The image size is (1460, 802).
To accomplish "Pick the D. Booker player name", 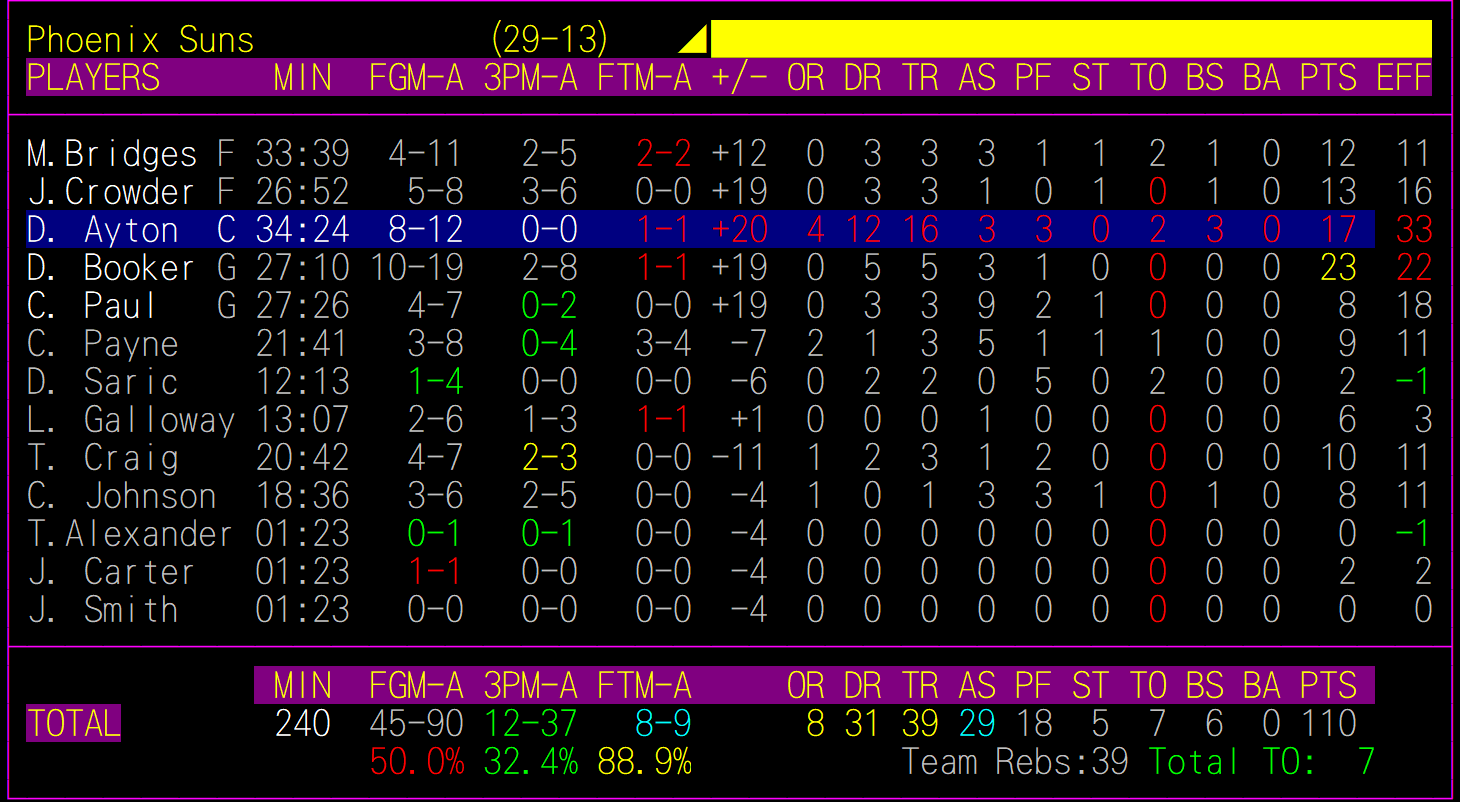I will pos(110,268).
